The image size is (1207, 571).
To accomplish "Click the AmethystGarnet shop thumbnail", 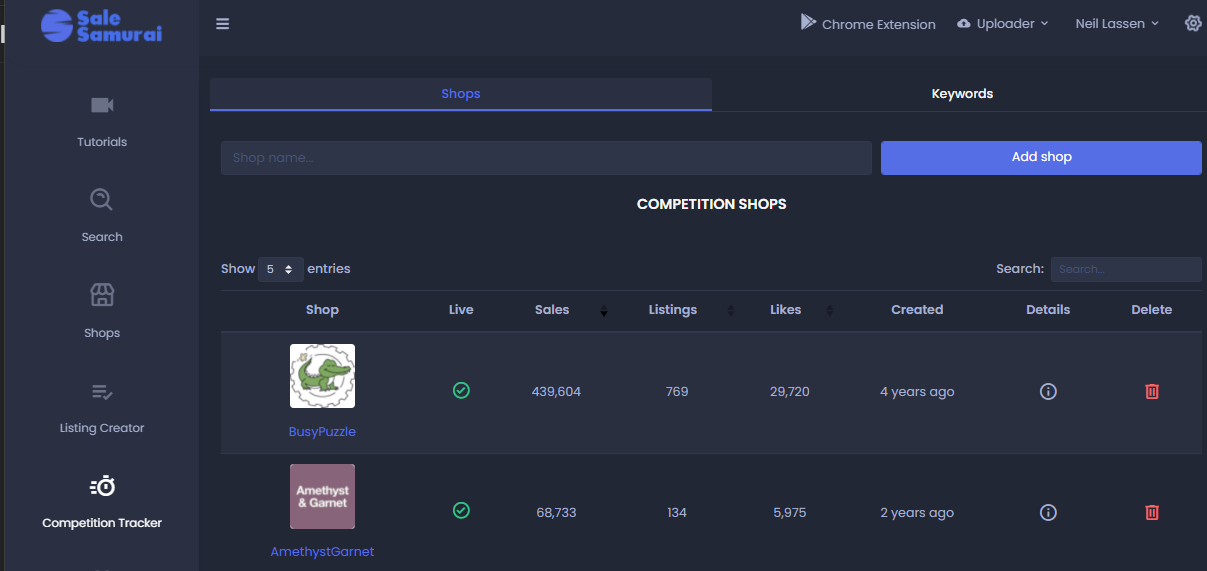I will (x=322, y=496).
